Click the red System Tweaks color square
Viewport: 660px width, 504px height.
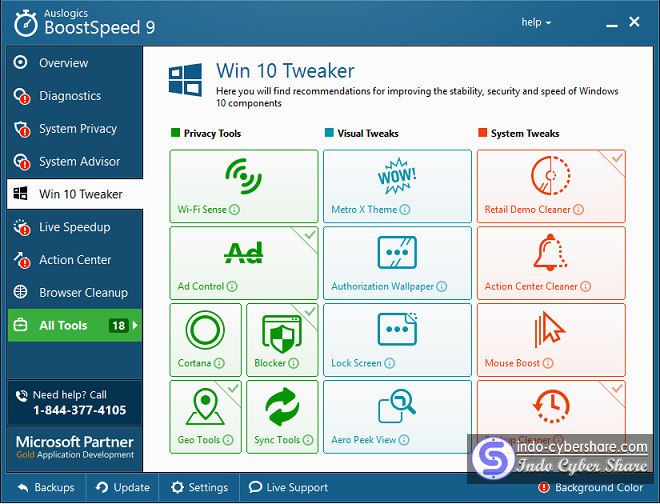coord(482,133)
